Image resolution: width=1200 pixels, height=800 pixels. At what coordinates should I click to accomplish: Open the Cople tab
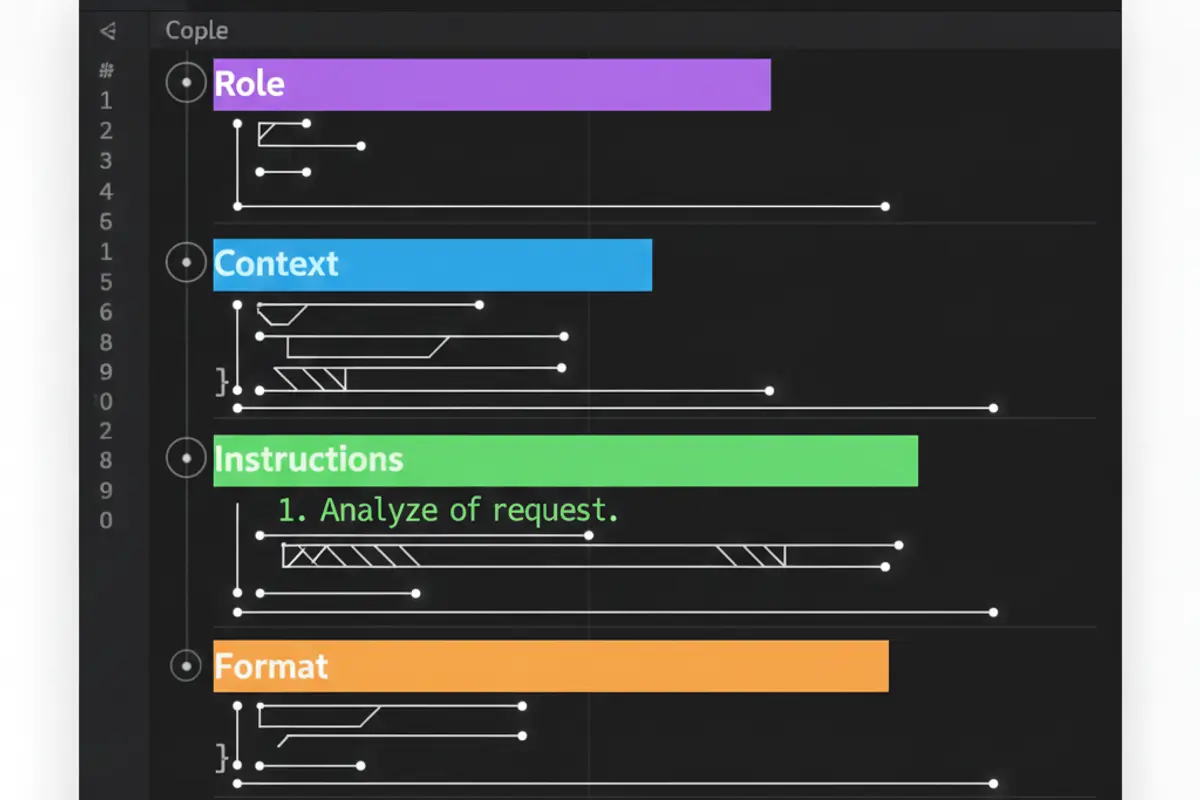click(x=197, y=31)
